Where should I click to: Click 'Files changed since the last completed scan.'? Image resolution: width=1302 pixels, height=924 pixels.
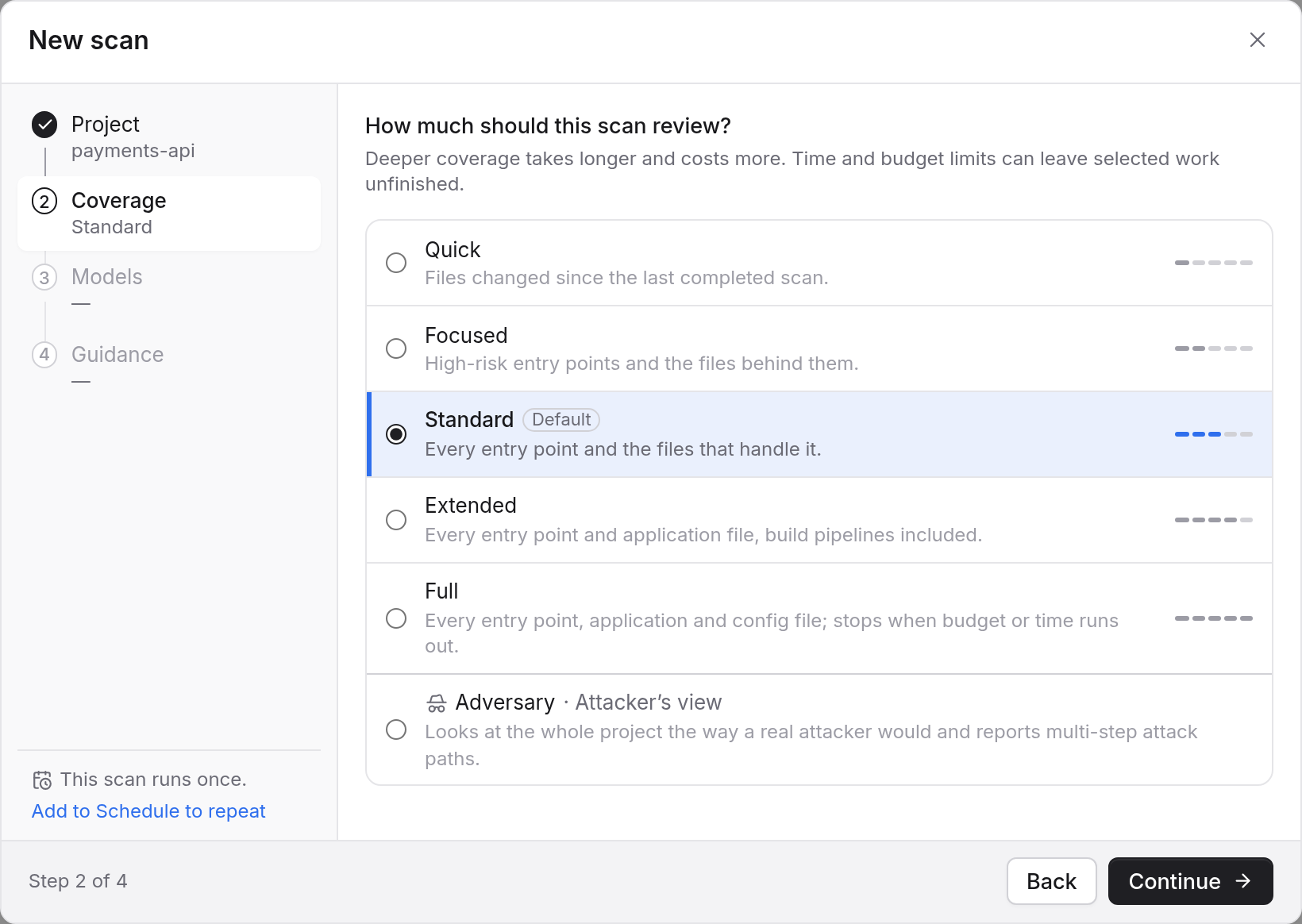pyautogui.click(x=626, y=278)
